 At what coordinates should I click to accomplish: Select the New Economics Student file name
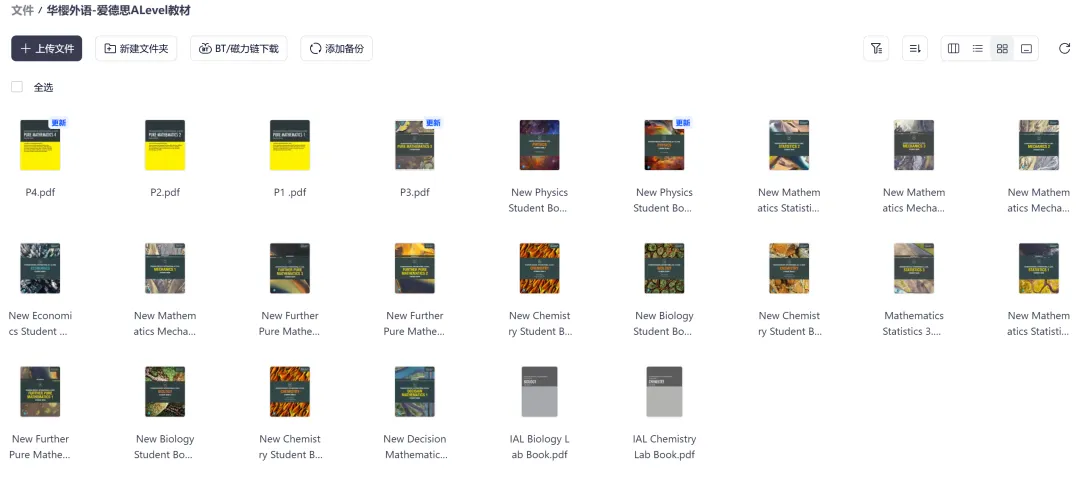40,323
